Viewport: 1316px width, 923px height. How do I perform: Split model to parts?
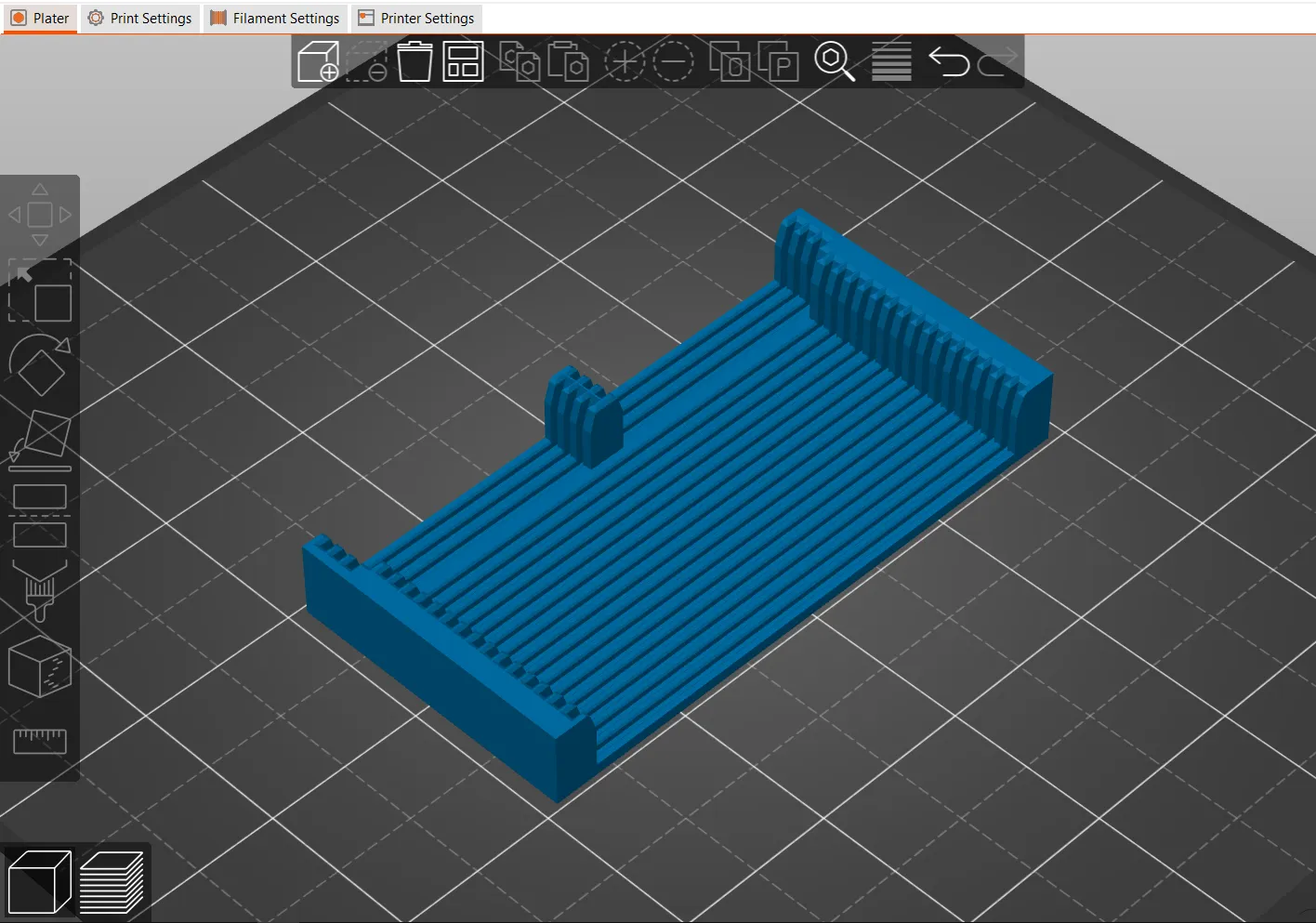[x=778, y=62]
